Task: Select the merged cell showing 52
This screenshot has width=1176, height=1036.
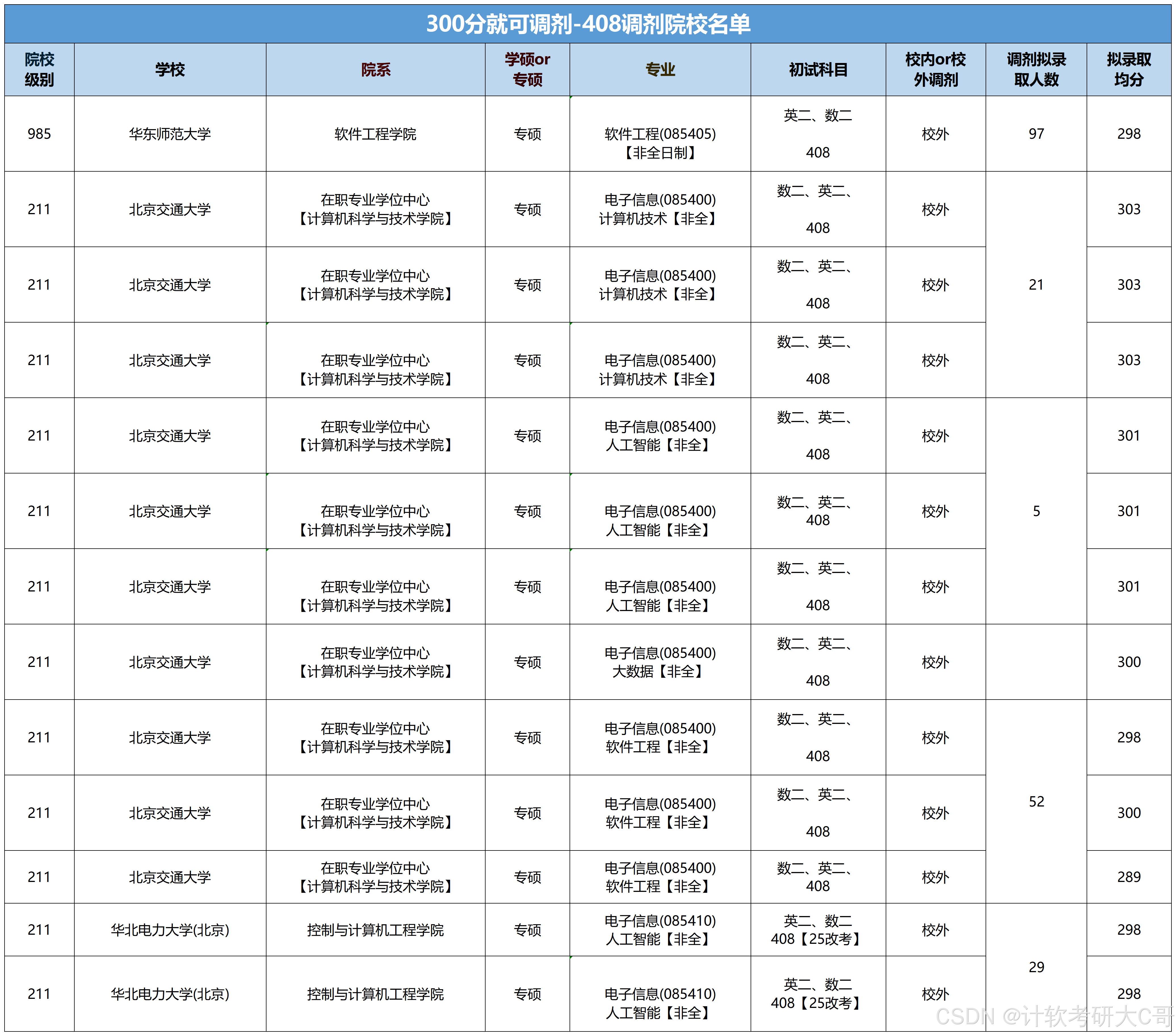Action: [x=1036, y=801]
